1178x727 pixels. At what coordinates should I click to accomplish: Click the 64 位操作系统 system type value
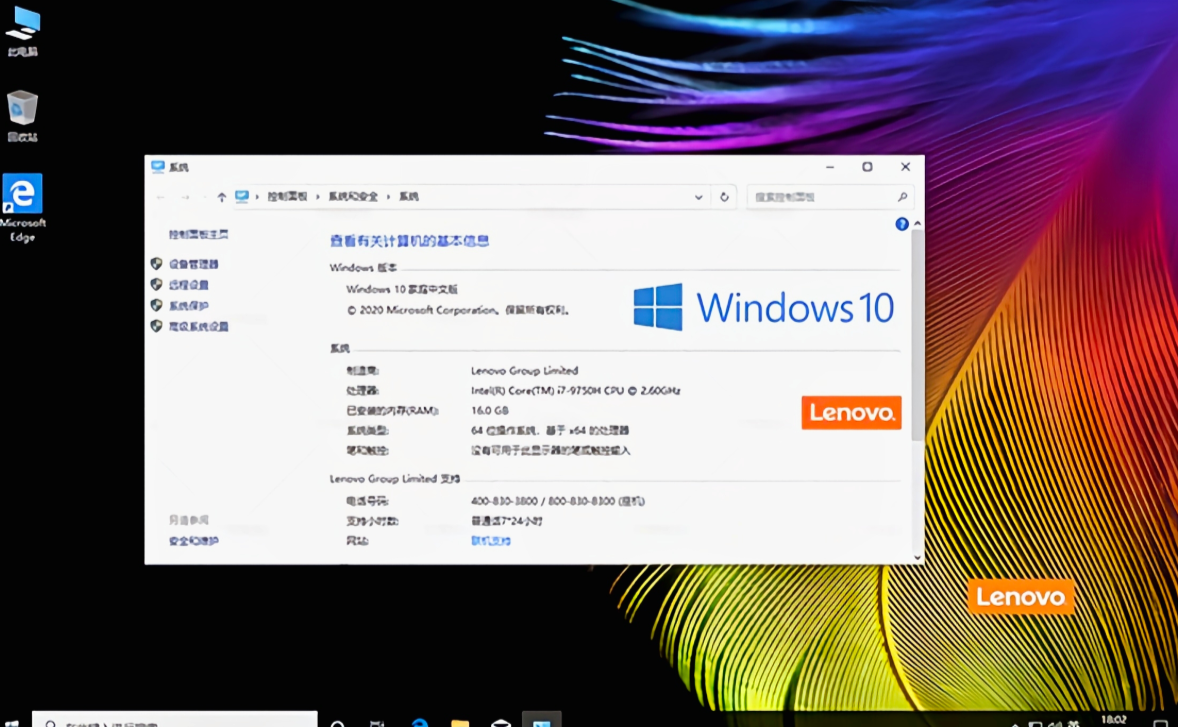tap(550, 430)
